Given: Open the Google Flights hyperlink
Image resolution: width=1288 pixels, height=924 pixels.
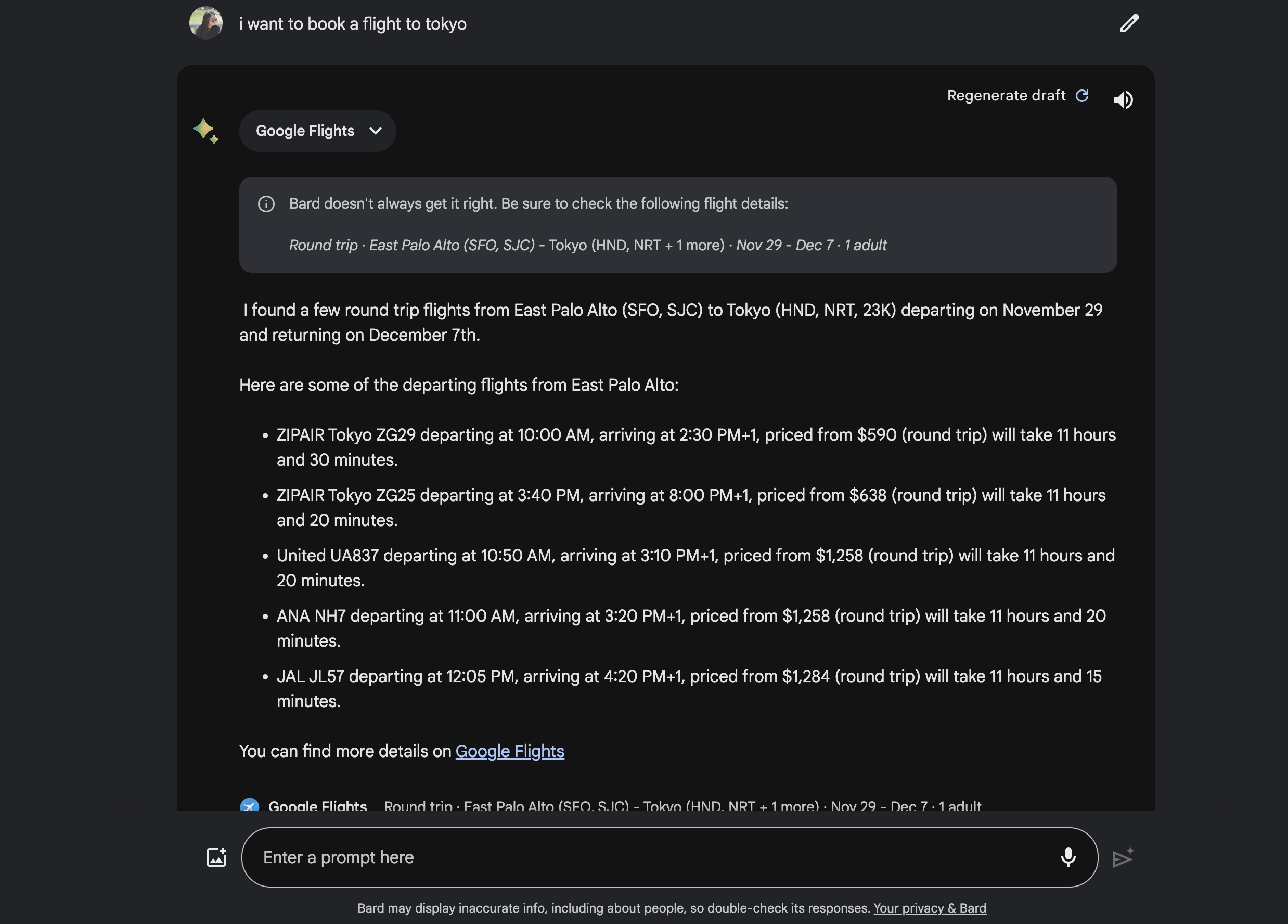Looking at the screenshot, I should [509, 751].
